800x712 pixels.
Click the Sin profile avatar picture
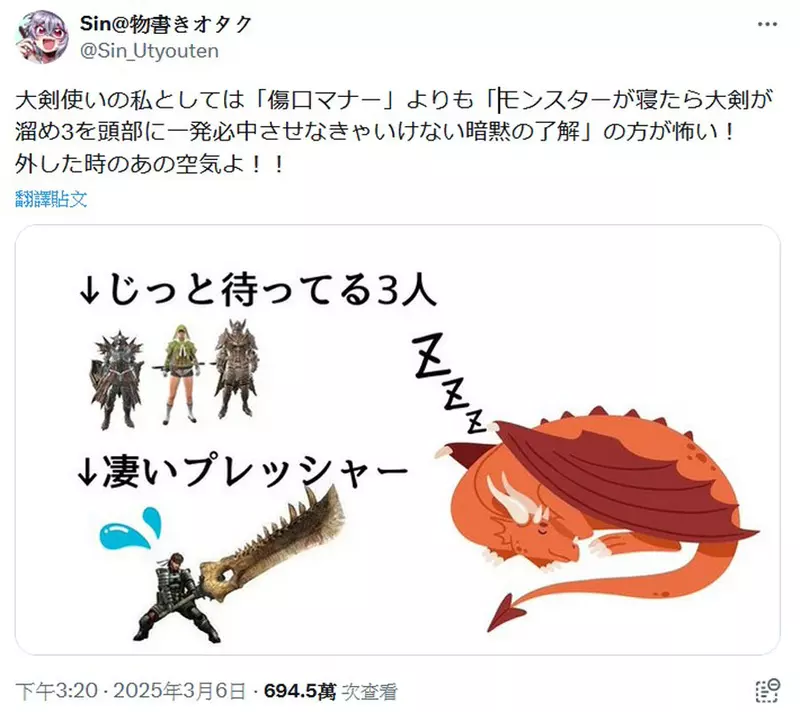point(42,37)
